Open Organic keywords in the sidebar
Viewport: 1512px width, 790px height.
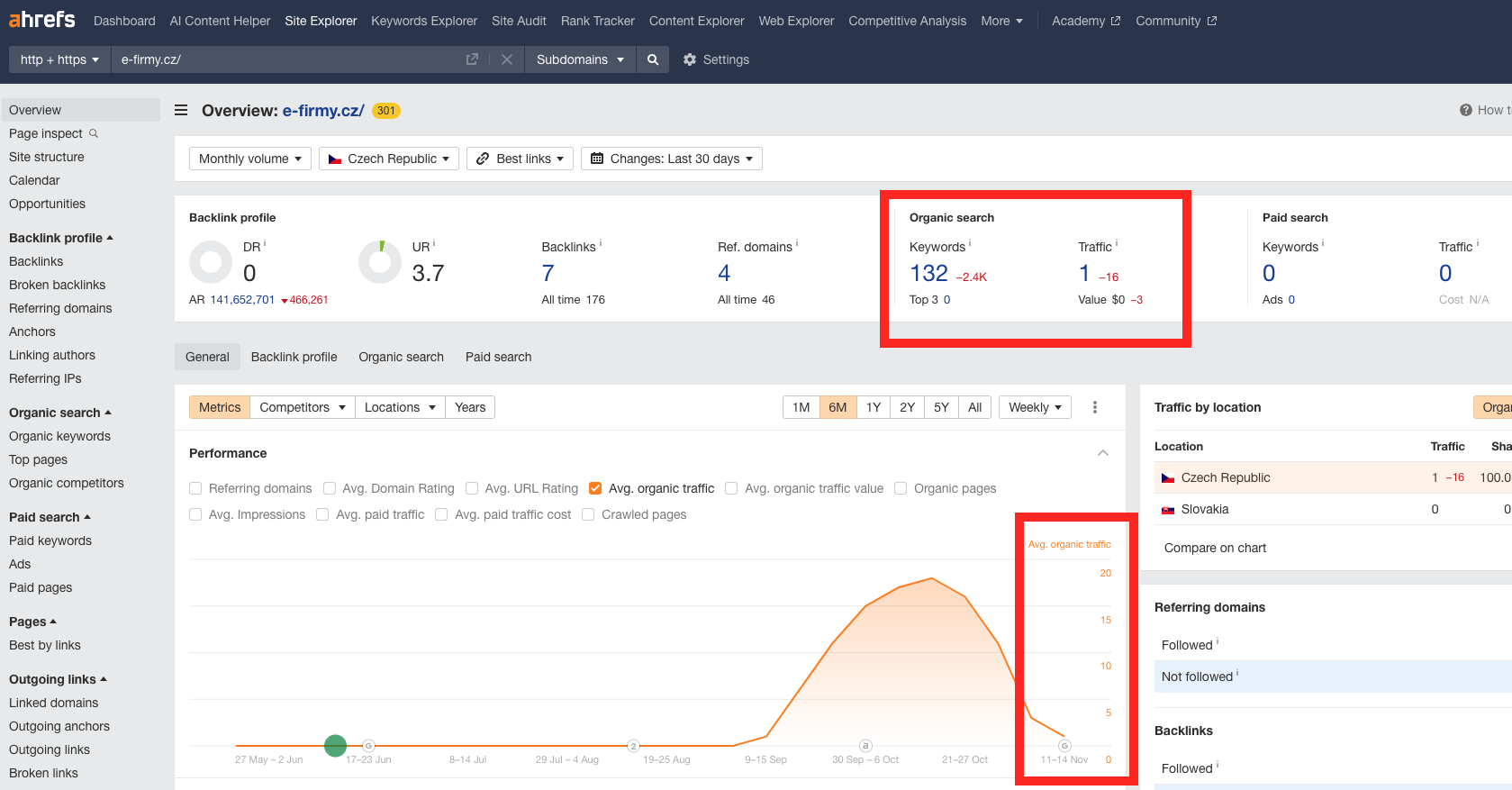59,436
